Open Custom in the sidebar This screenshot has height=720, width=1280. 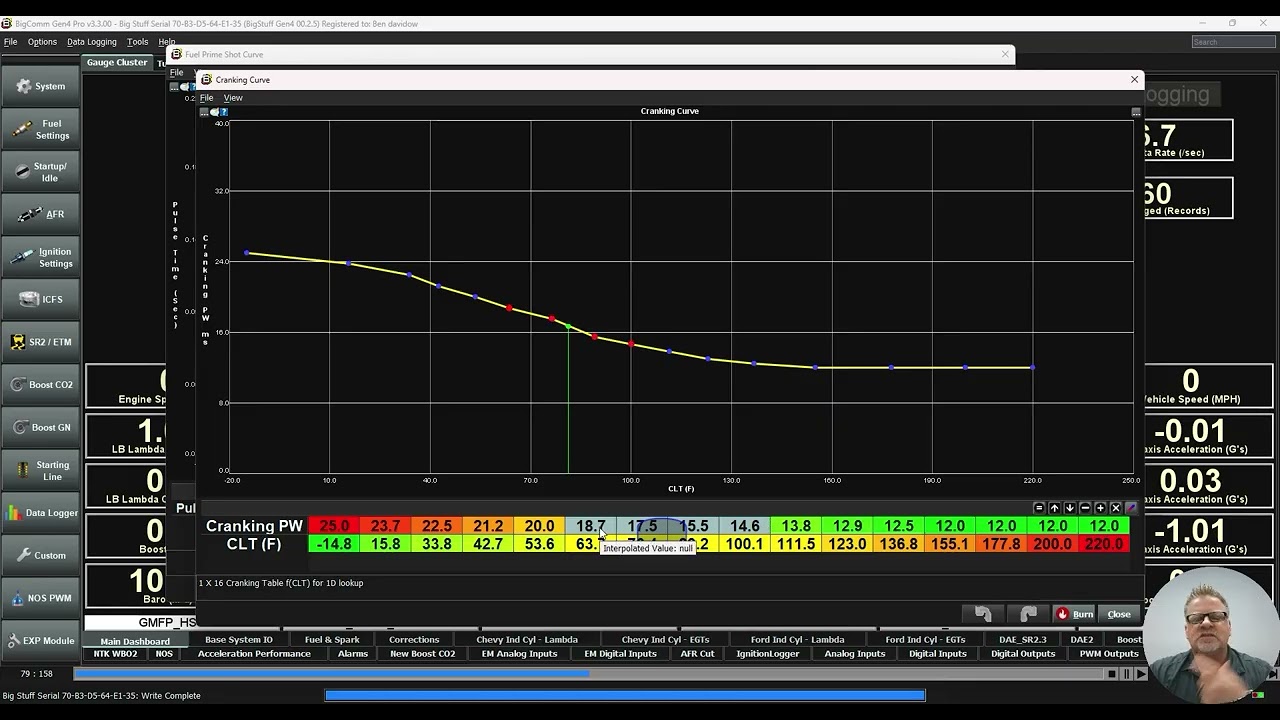(40, 555)
